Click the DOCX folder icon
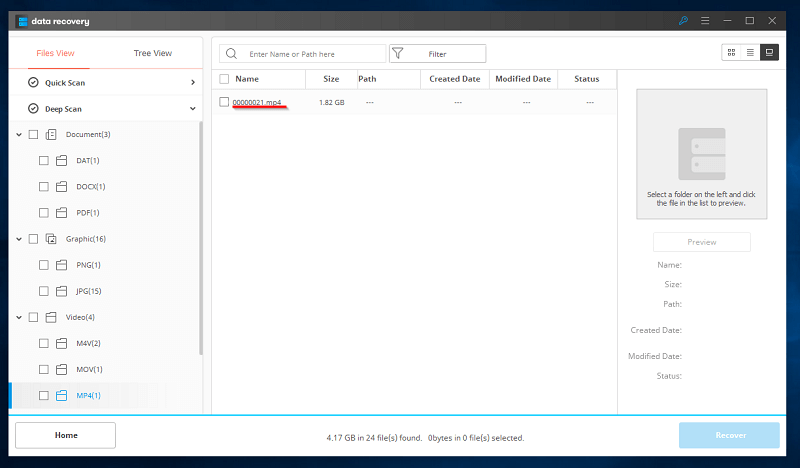Image resolution: width=800 pixels, height=468 pixels. coord(61,187)
